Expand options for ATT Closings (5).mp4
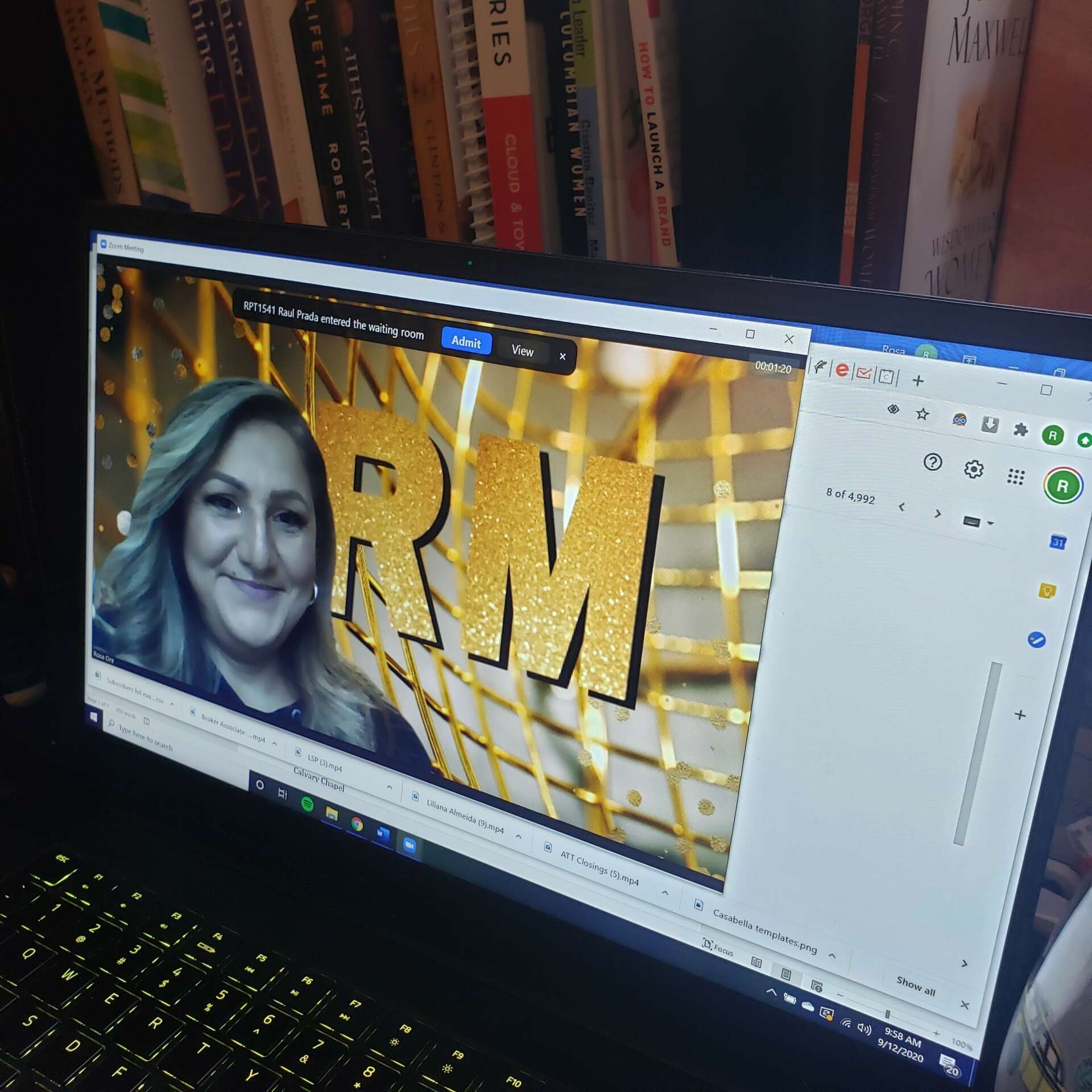 665,893
